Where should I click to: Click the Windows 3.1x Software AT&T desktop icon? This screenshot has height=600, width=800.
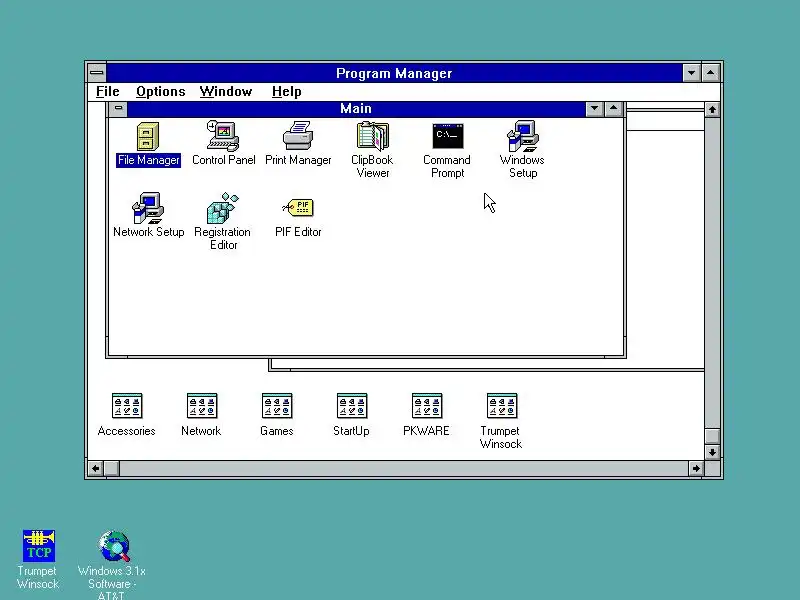(x=115, y=546)
